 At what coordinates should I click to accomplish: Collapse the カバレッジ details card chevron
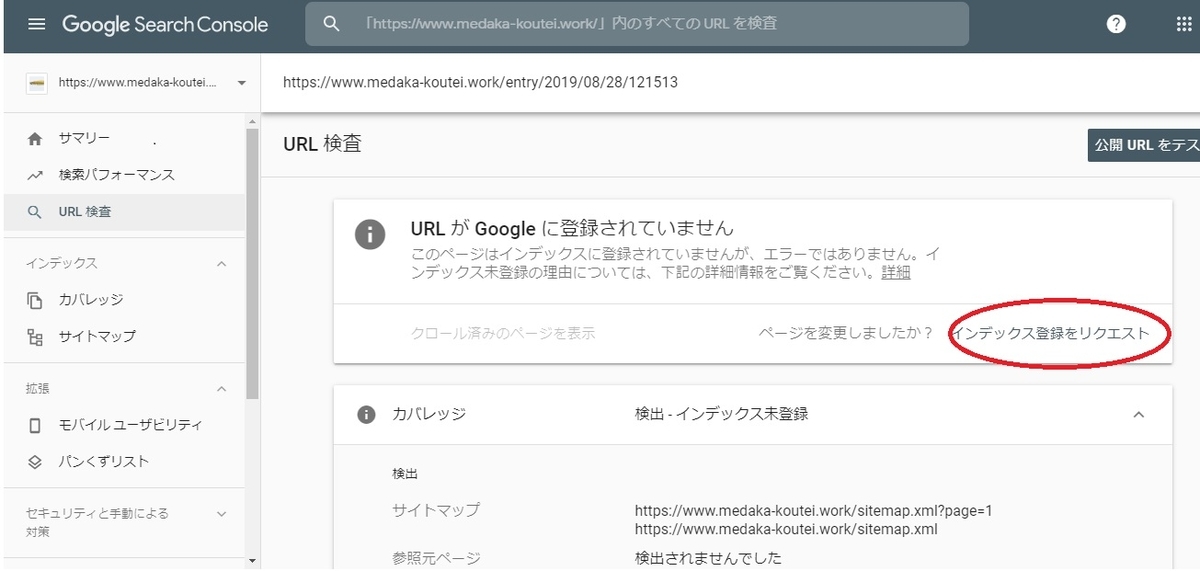coord(1138,414)
